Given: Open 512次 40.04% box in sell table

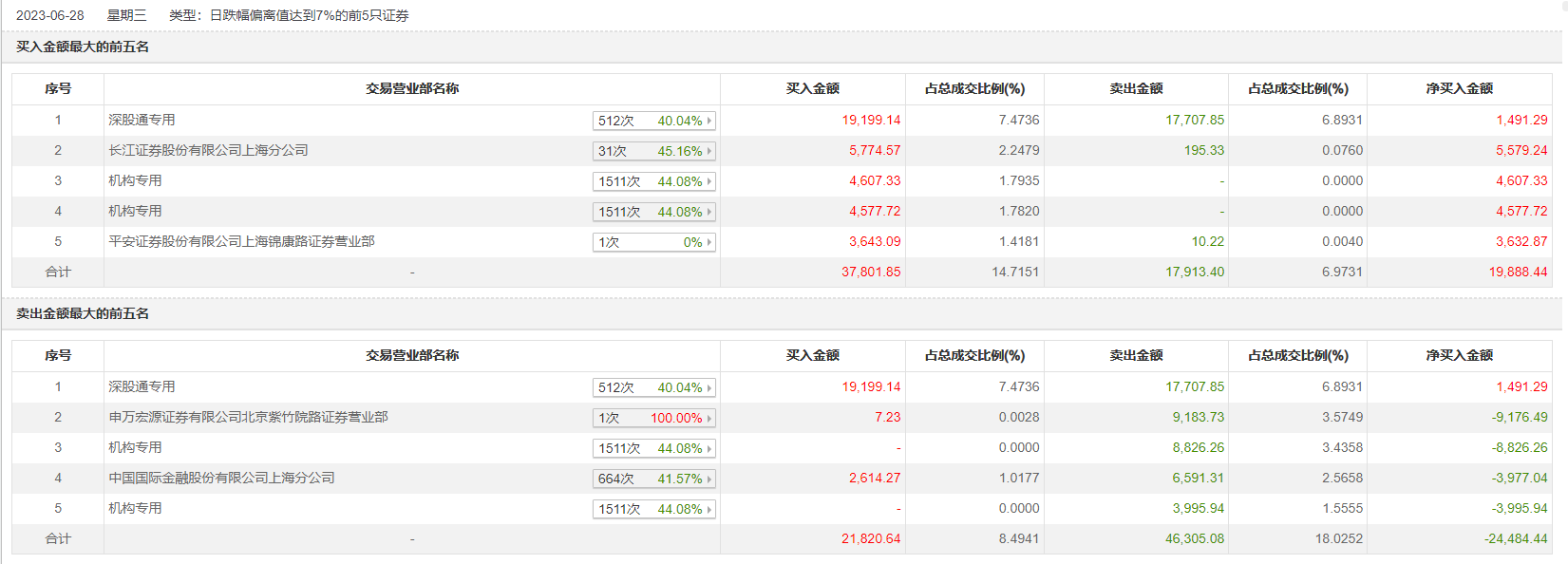Looking at the screenshot, I should click(x=652, y=387).
